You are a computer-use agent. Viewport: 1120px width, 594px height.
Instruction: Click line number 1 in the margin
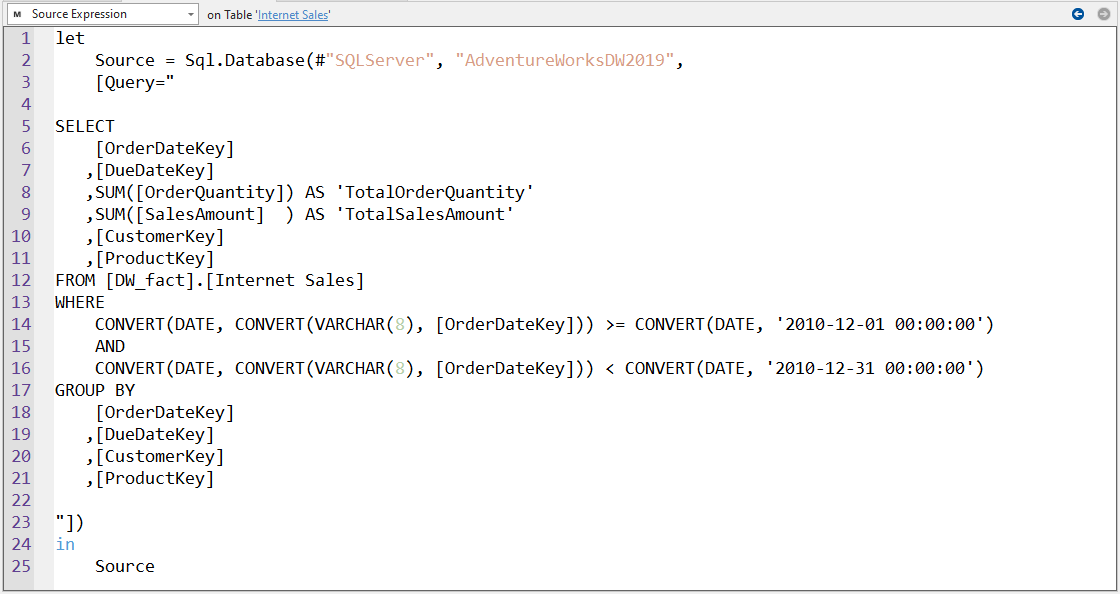(25, 38)
